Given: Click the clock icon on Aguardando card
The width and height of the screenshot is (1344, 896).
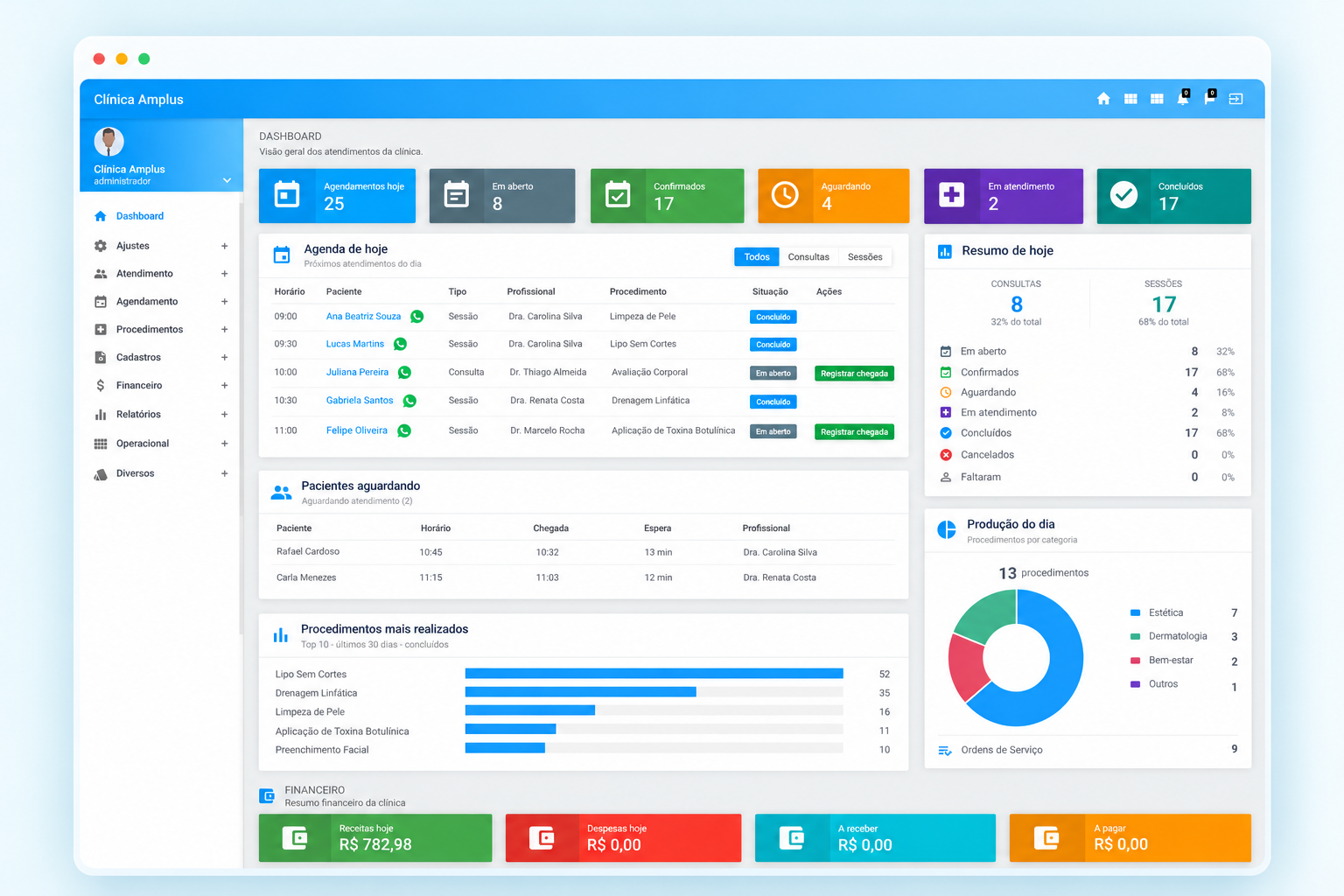Looking at the screenshot, I should [785, 194].
